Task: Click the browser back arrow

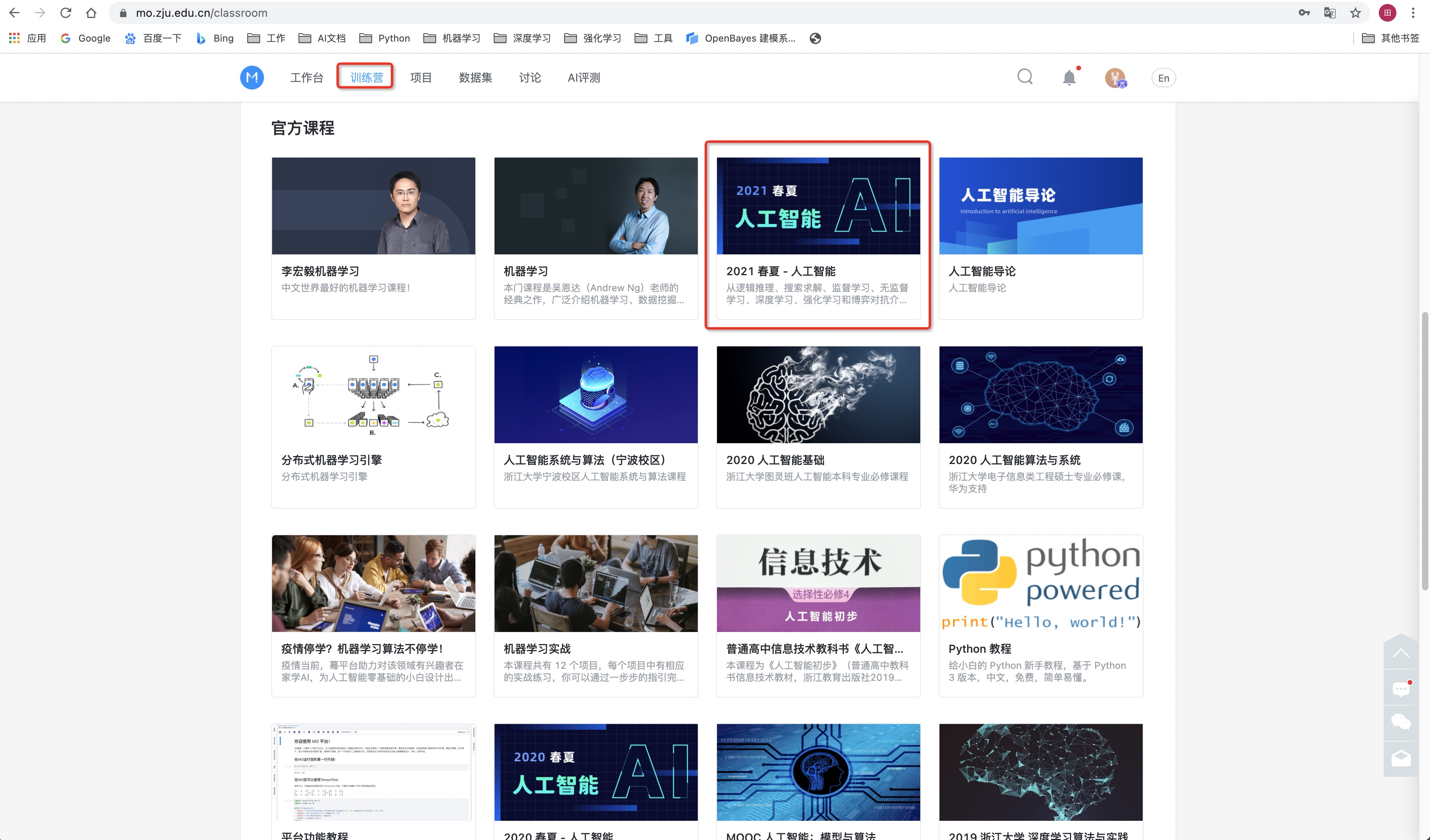Action: (x=15, y=12)
